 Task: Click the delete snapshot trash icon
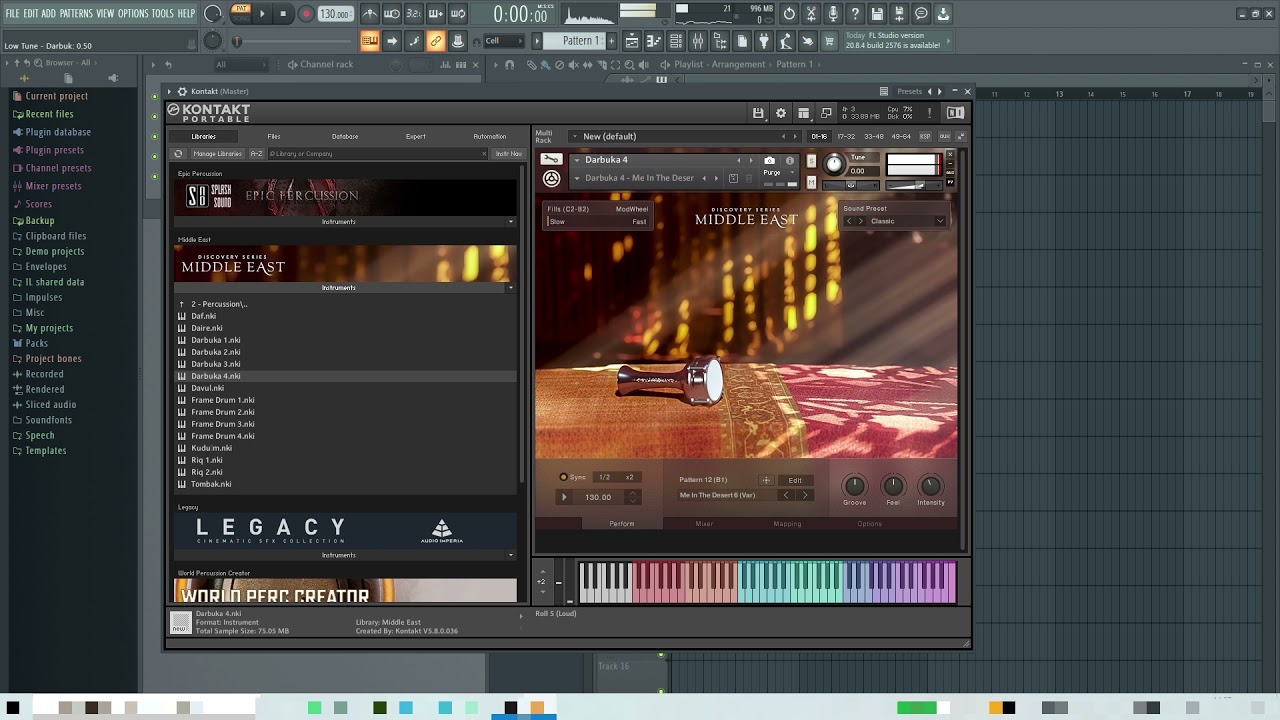[749, 178]
